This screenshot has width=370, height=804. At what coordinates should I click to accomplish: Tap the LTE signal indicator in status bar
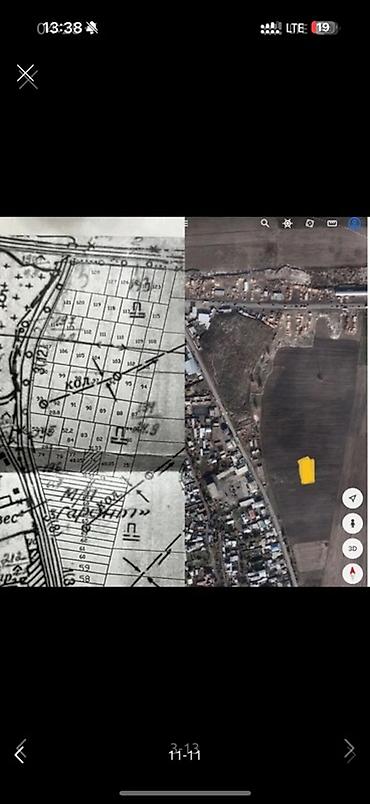coord(296,28)
